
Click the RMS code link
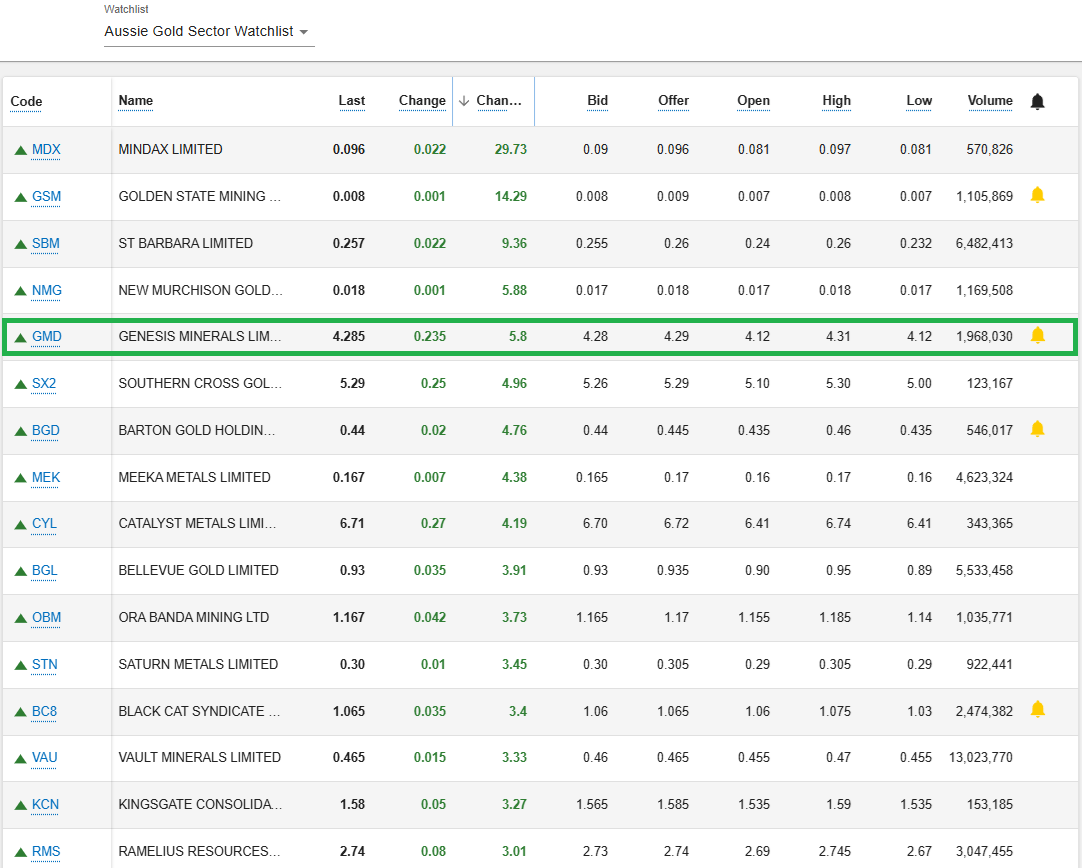point(46,852)
